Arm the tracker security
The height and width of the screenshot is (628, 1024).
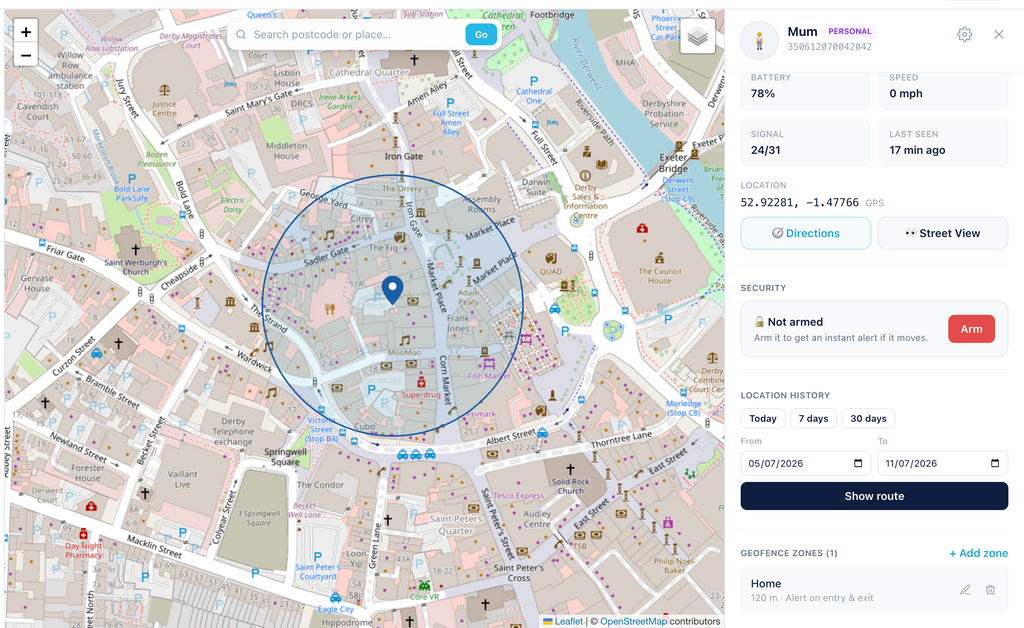point(971,329)
